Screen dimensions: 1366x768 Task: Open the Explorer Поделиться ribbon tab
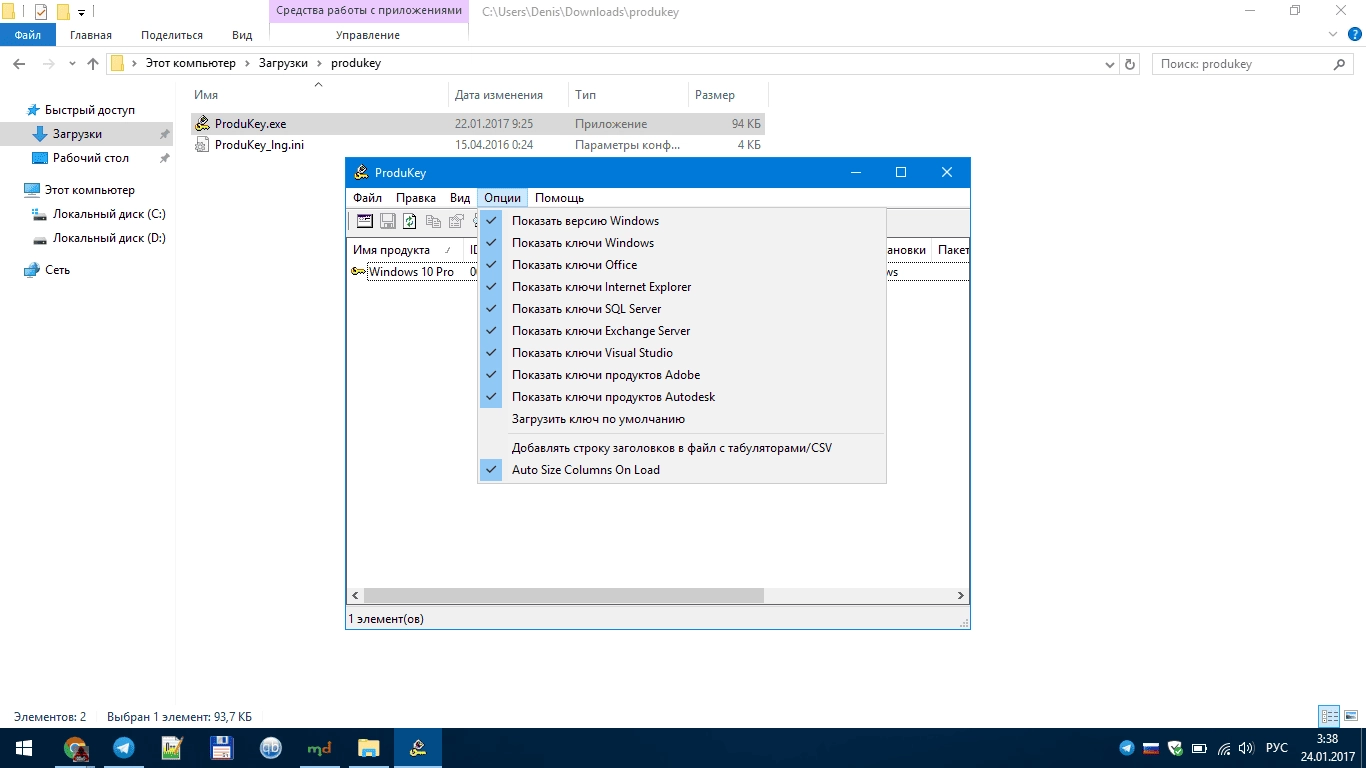coord(173,35)
